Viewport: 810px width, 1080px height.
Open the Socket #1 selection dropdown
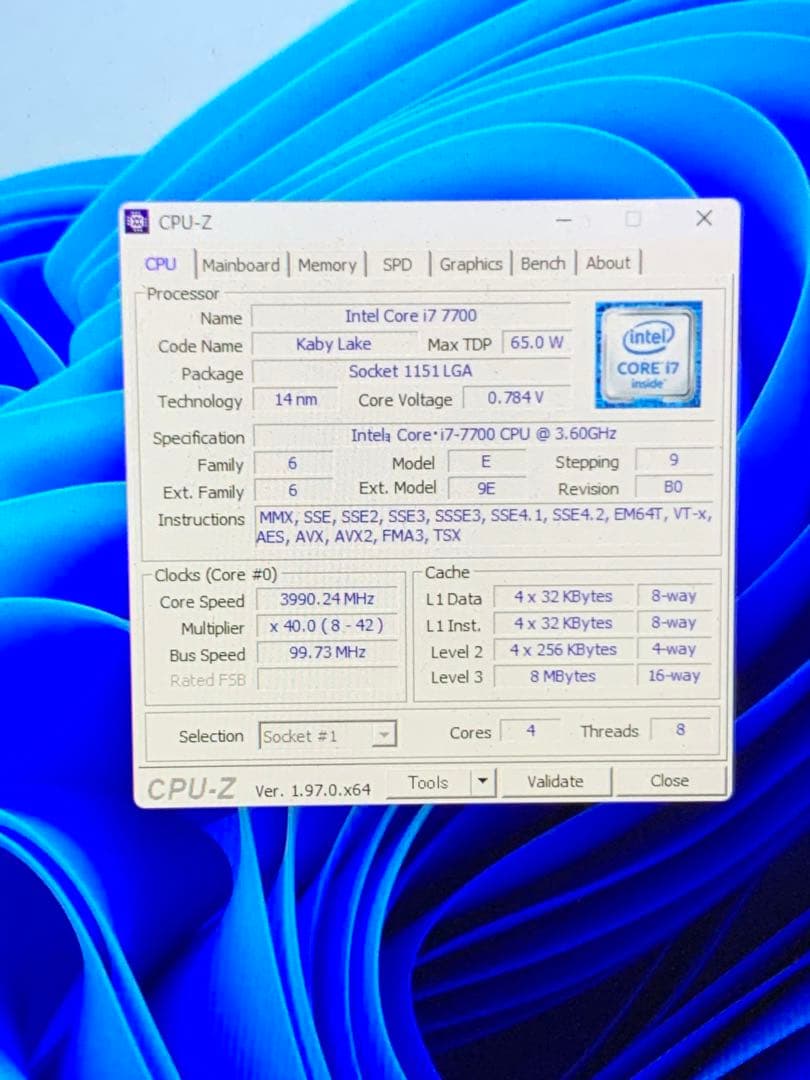384,735
